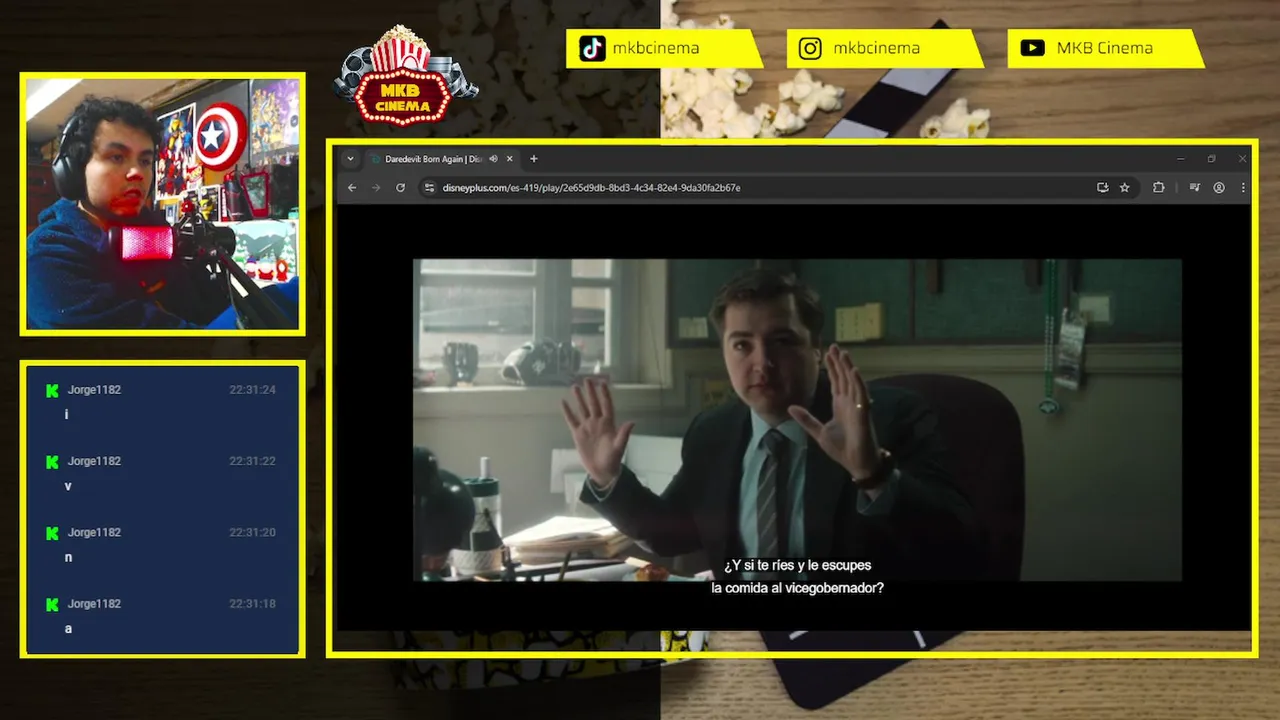
Task: Click the MKB Cinema popcorn logo
Action: [404, 76]
